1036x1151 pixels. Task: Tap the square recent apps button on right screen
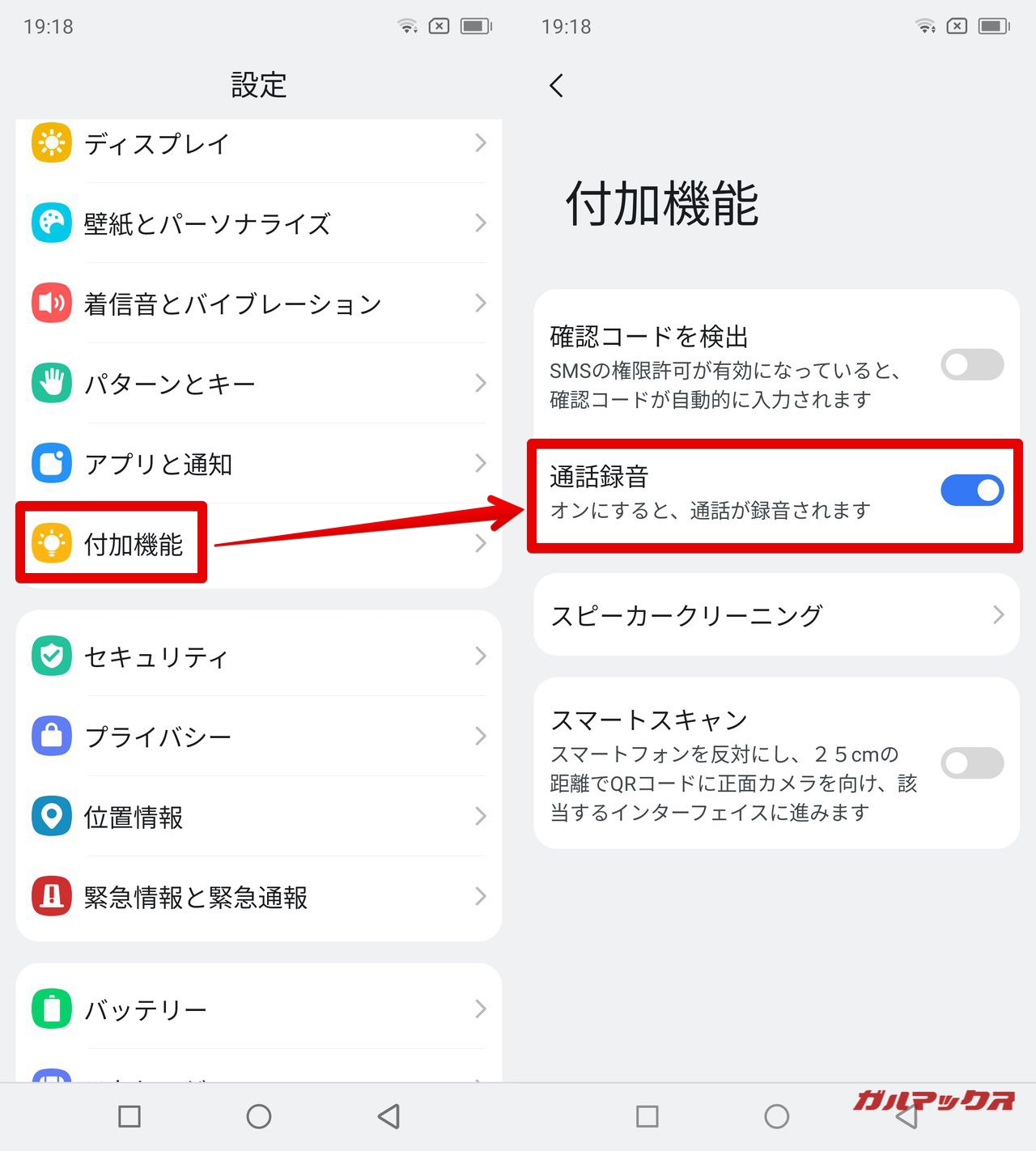pos(647,1117)
